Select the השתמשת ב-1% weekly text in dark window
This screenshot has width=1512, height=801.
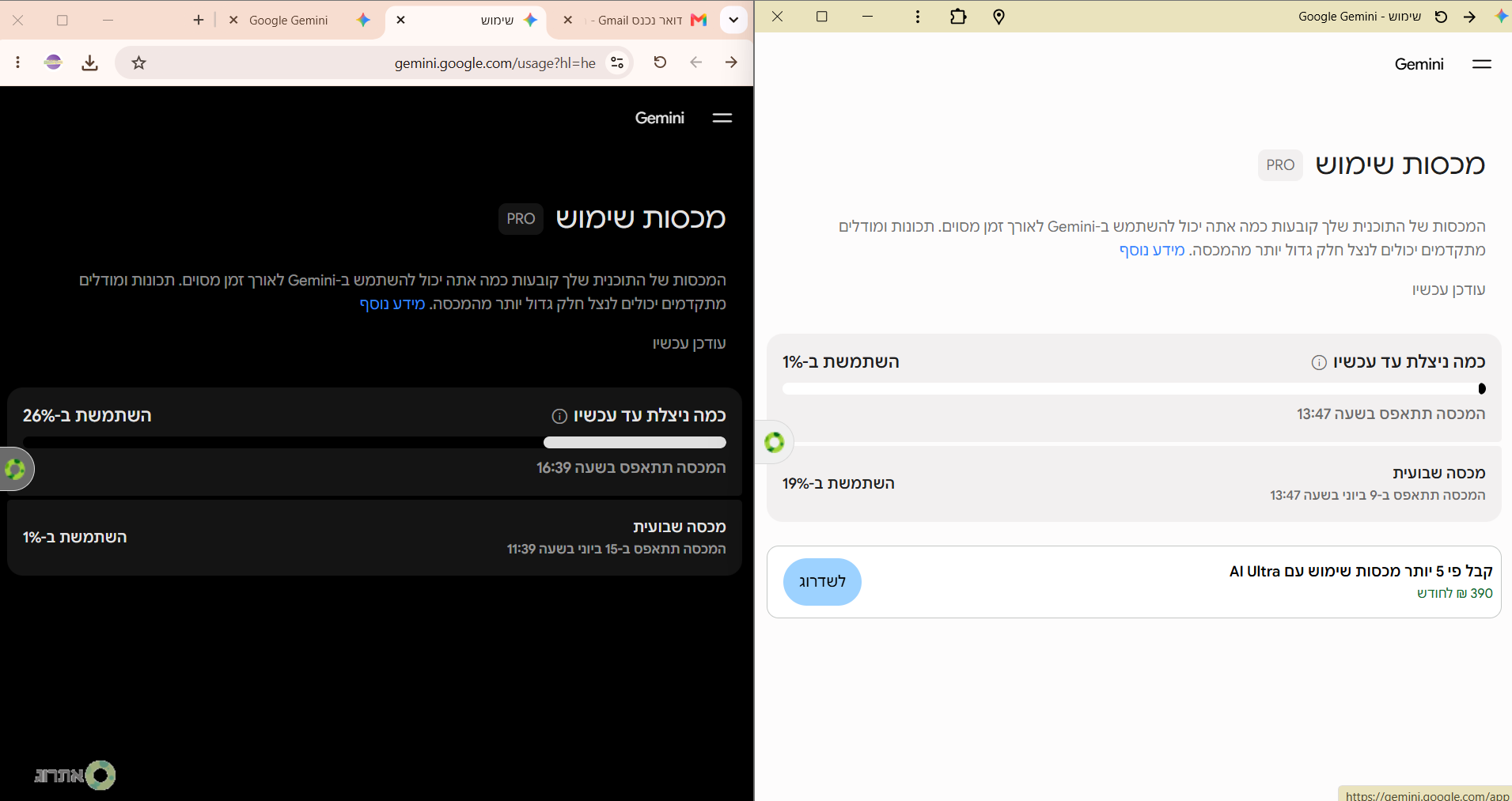pos(75,538)
